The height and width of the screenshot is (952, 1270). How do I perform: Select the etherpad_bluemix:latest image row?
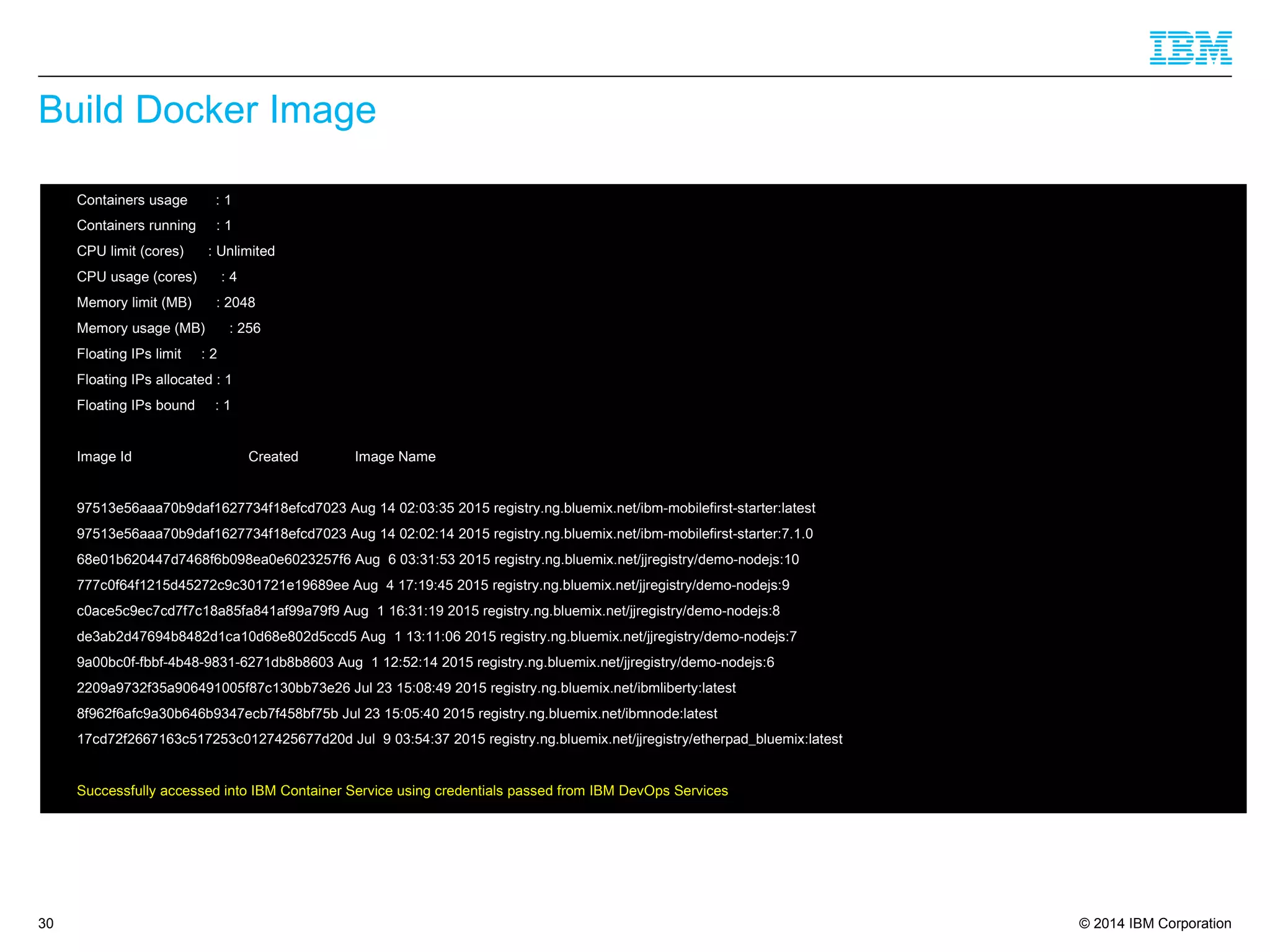pyautogui.click(x=460, y=739)
